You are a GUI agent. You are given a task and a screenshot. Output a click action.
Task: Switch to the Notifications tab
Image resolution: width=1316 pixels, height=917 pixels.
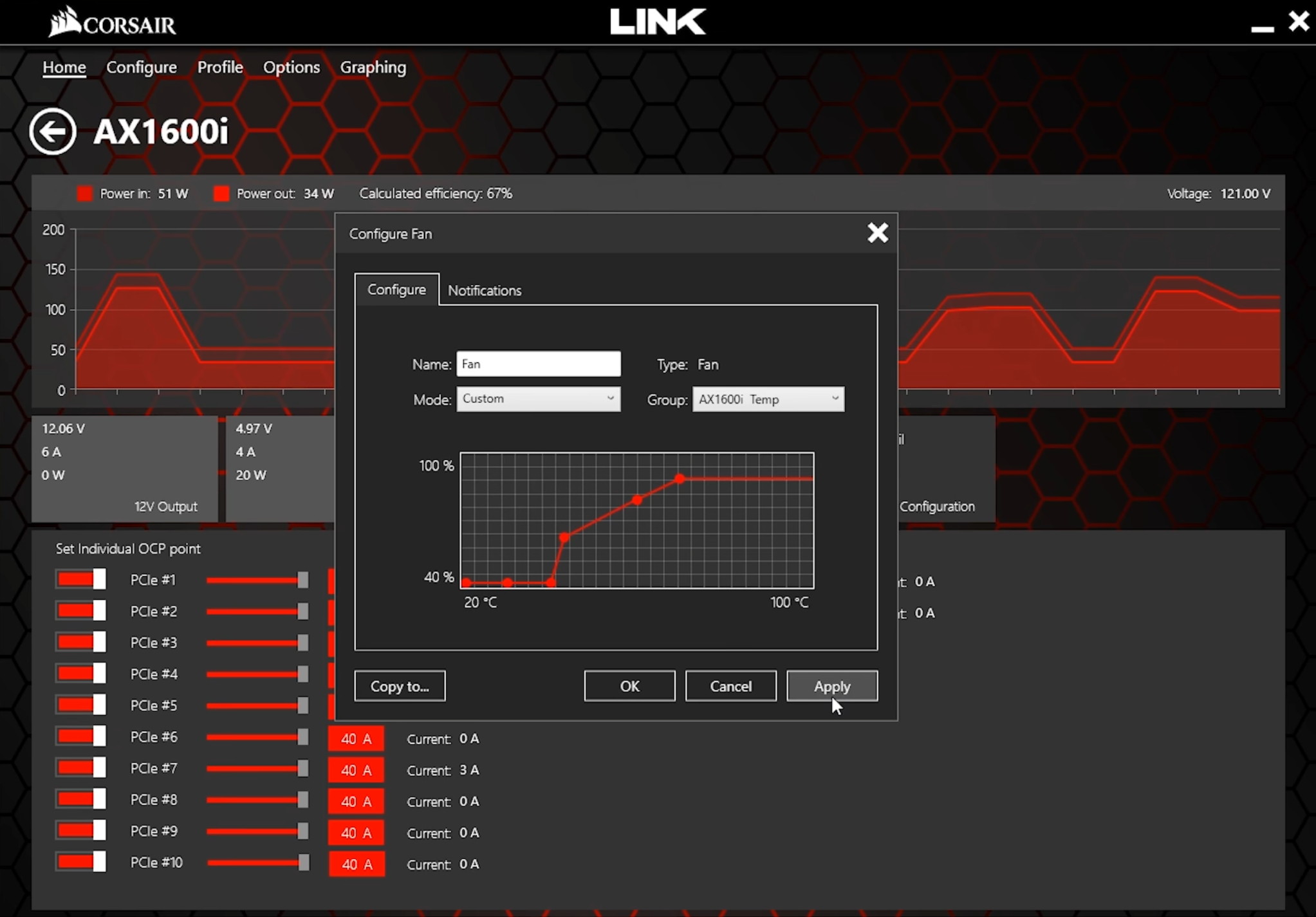pos(485,290)
